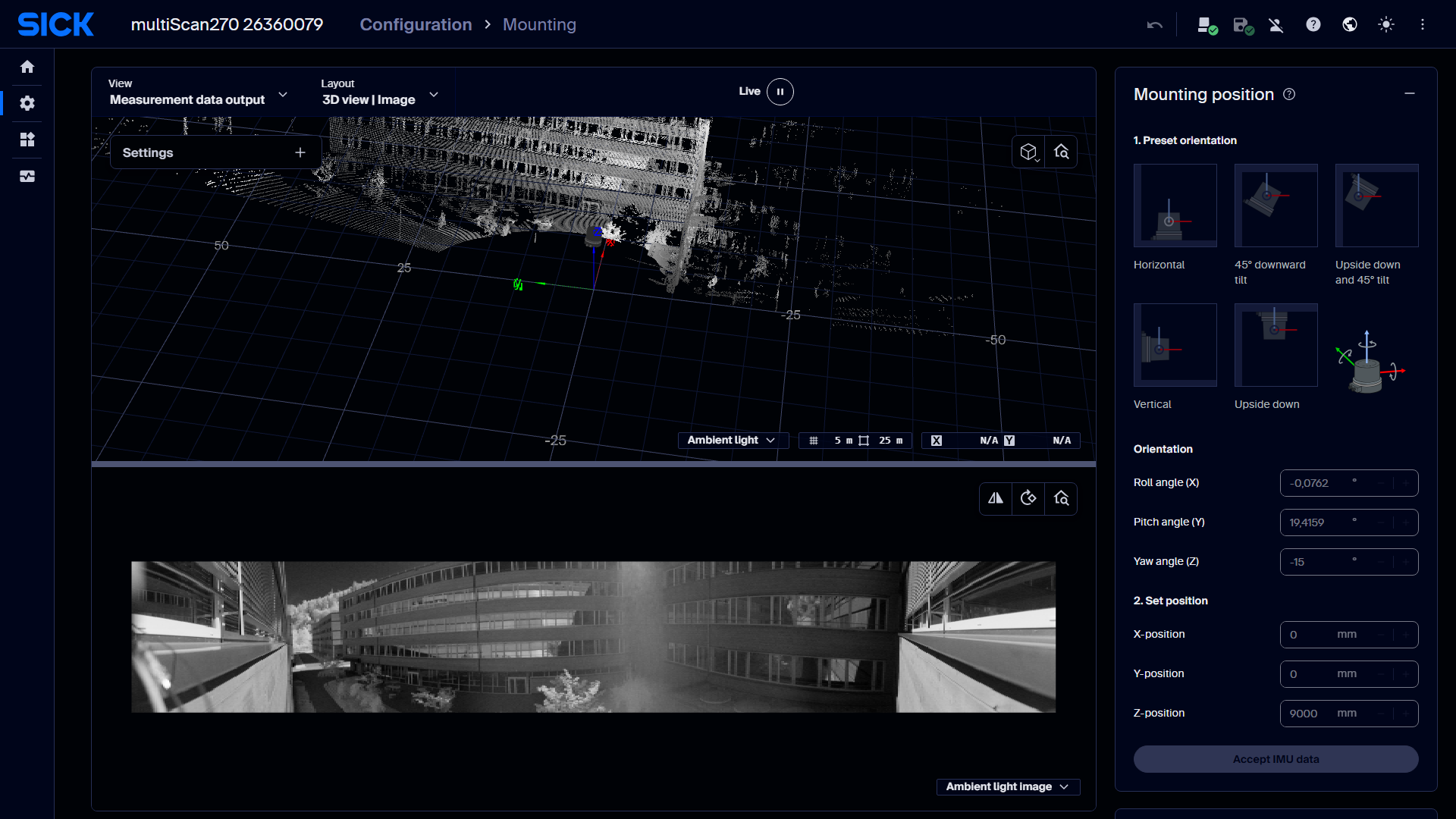Increment the Y-position value

point(1407,674)
